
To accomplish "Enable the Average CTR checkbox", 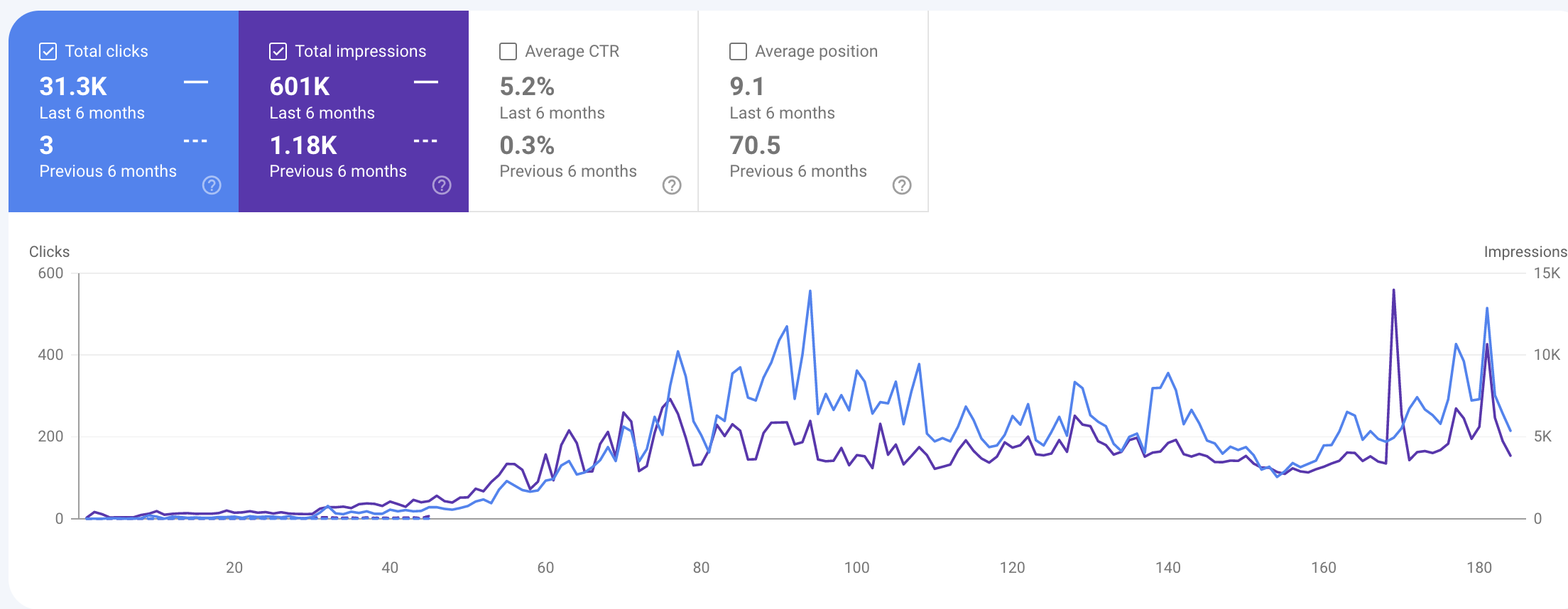I will [x=508, y=51].
